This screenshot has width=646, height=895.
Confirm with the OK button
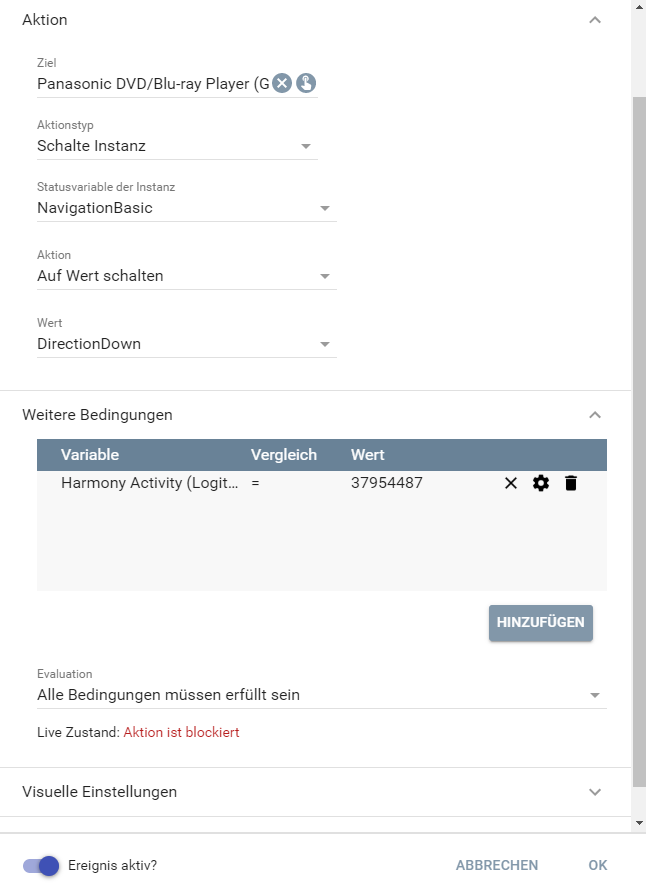tap(597, 865)
